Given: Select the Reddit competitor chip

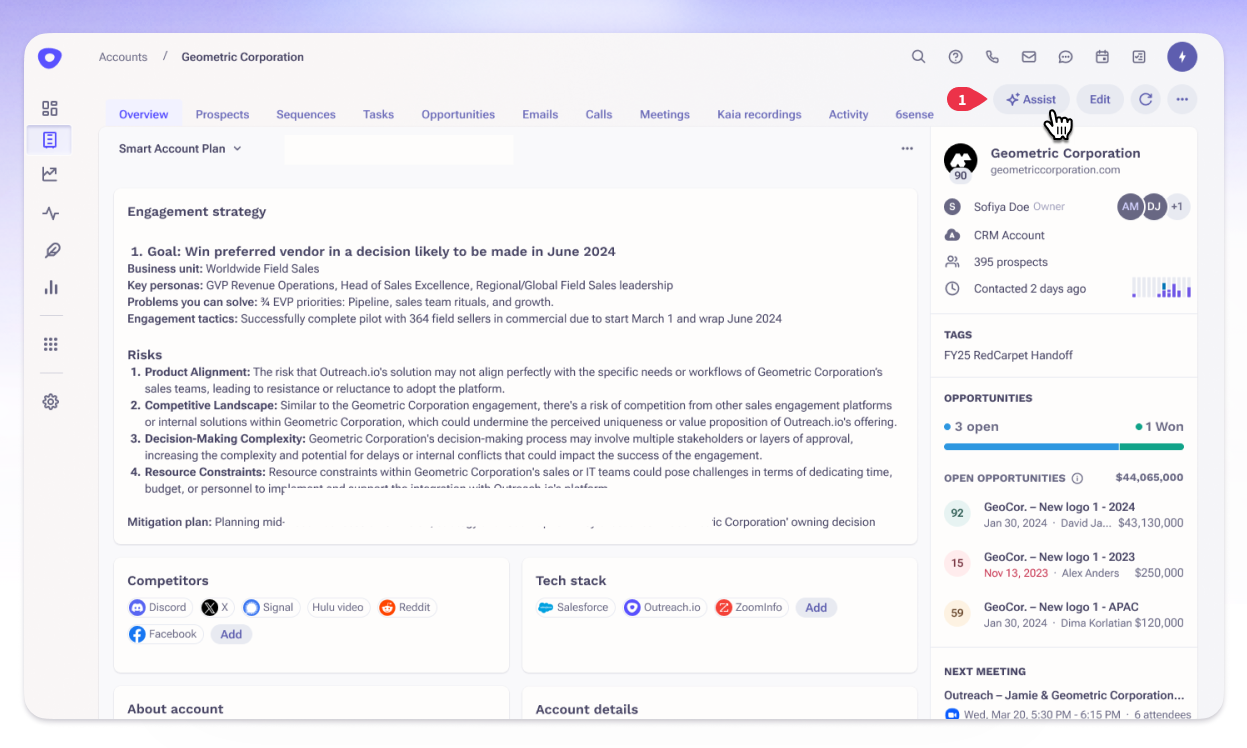Looking at the screenshot, I should [x=405, y=607].
